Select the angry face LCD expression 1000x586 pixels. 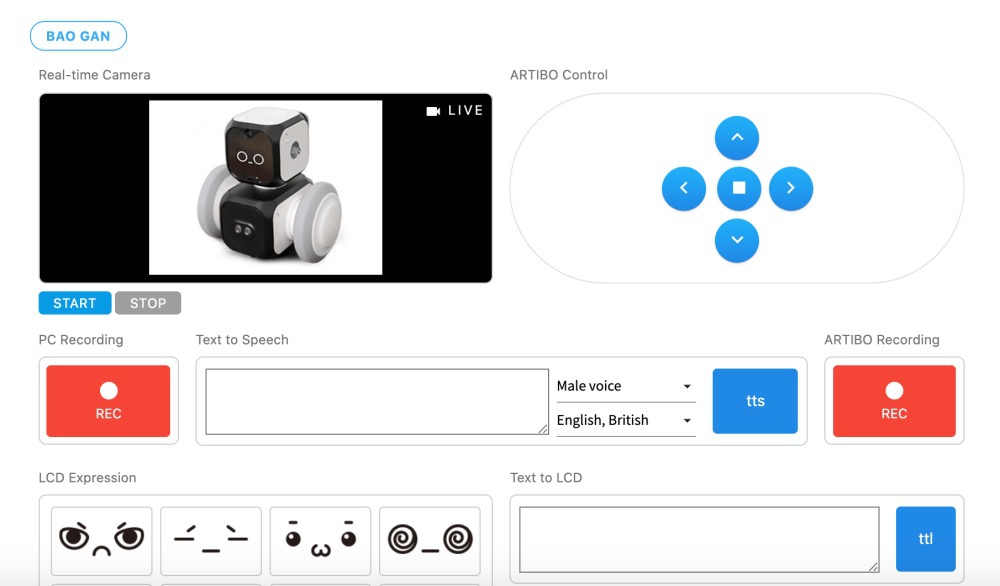pyautogui.click(x=101, y=541)
